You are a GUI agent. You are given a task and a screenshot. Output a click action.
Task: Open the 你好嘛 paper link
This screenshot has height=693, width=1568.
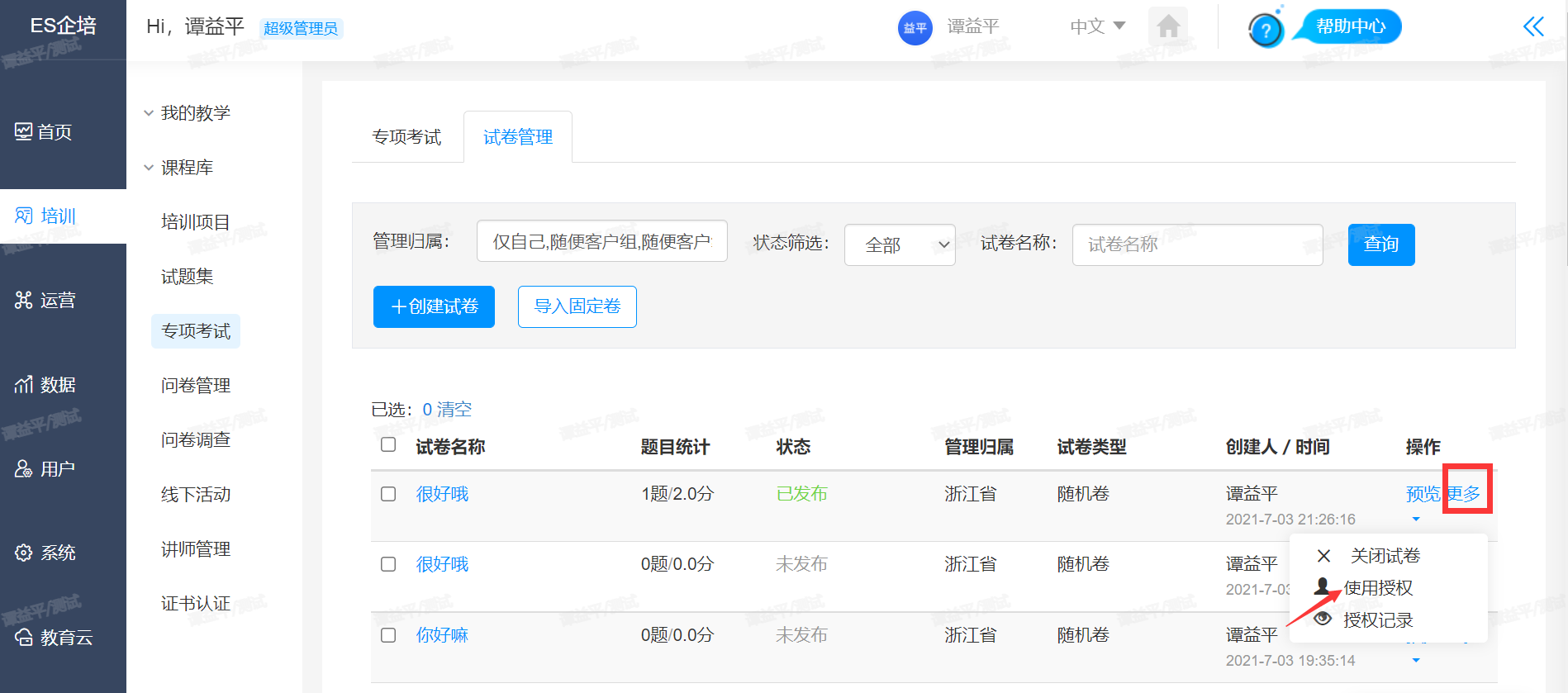point(442,635)
